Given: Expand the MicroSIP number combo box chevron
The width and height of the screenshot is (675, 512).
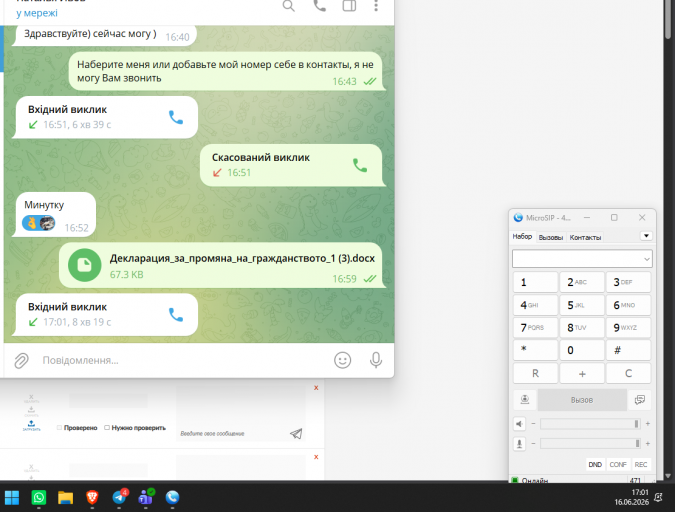Looking at the screenshot, I should 646,259.
